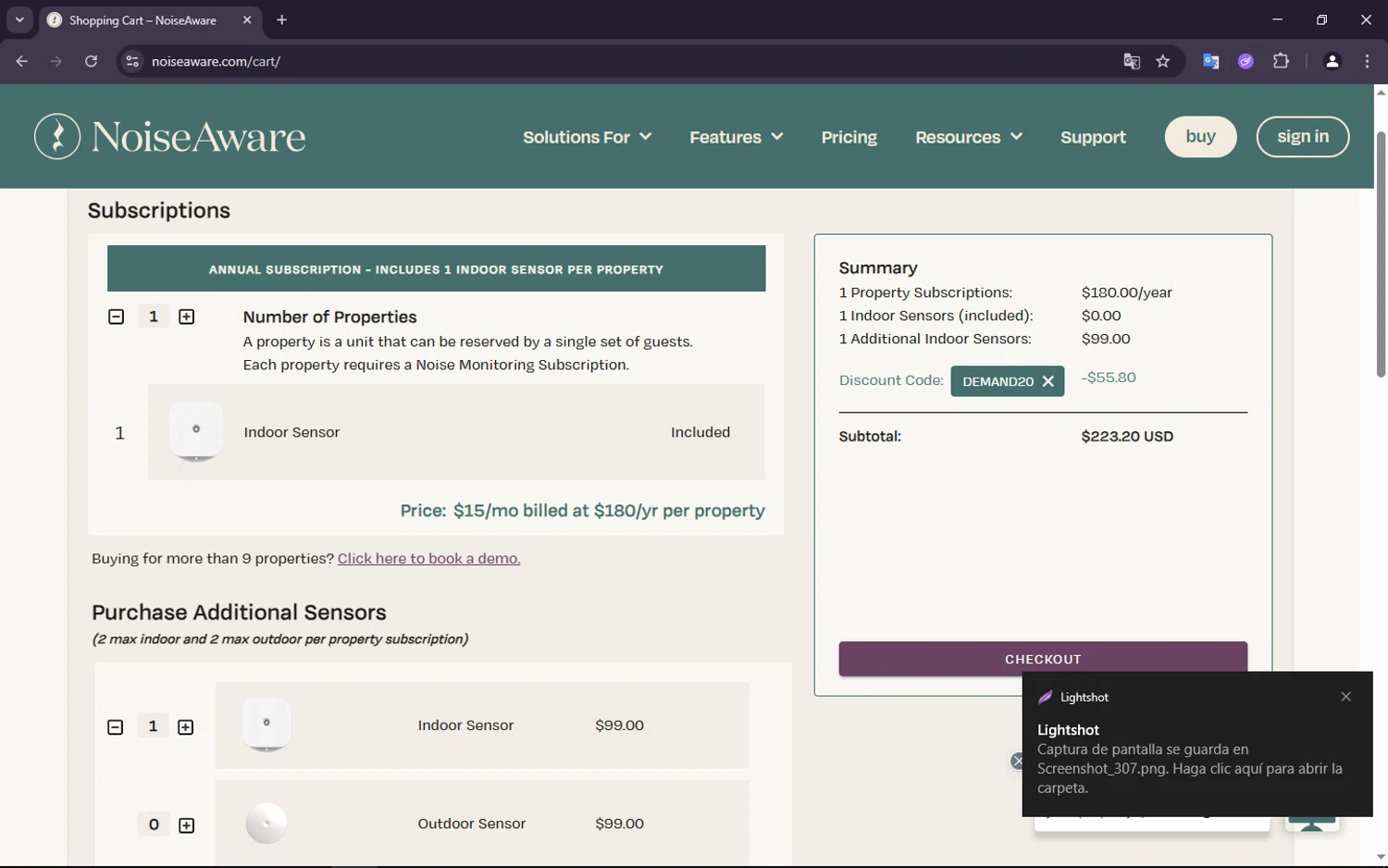The height and width of the screenshot is (868, 1388).
Task: Click the NoiseAware logo
Action: point(170,137)
